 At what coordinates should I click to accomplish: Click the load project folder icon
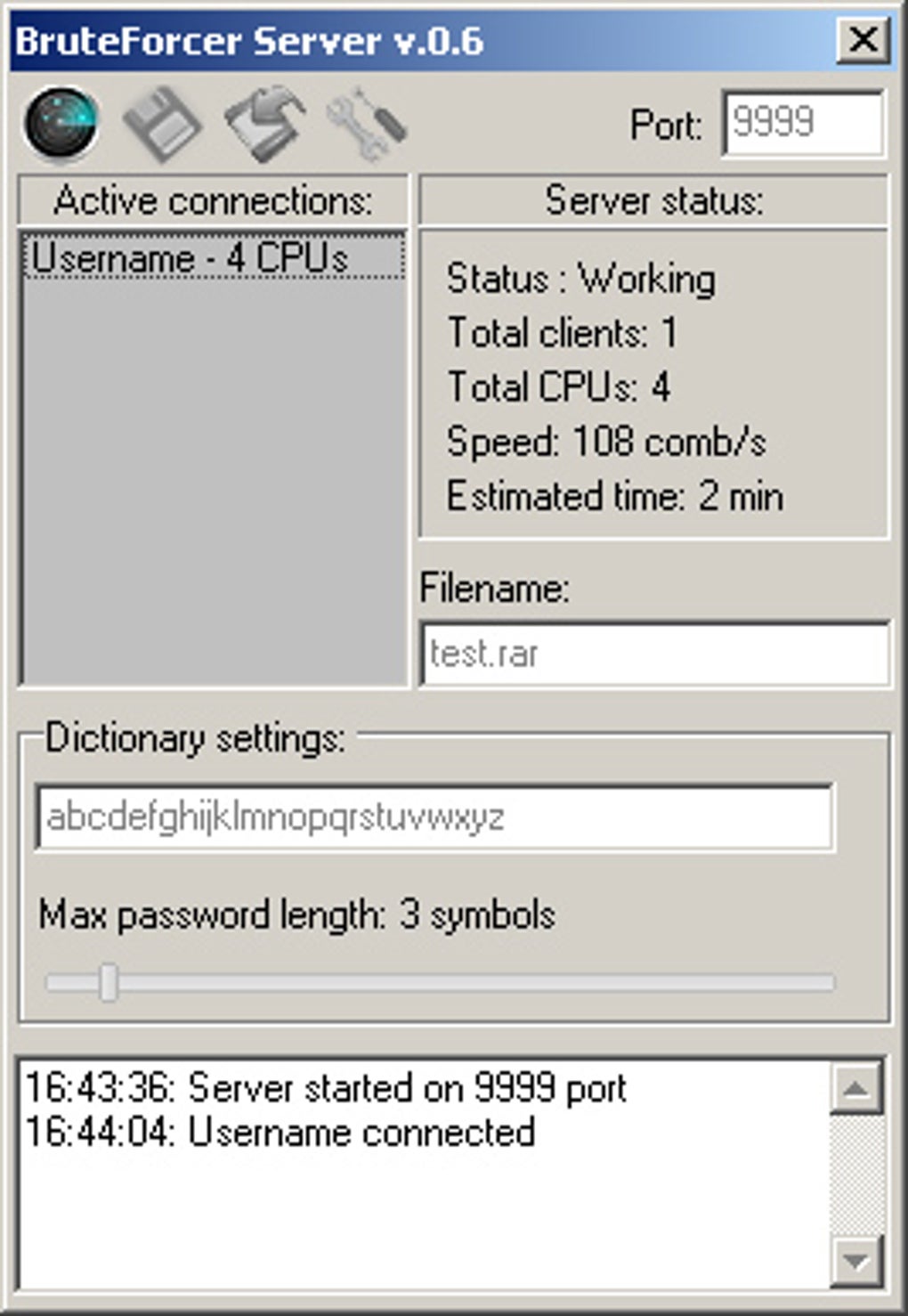tap(264, 123)
